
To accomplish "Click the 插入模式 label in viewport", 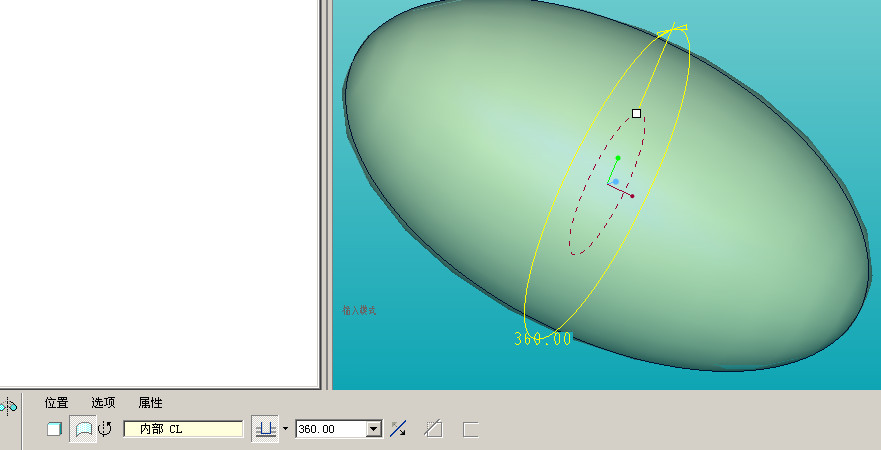I will [359, 310].
